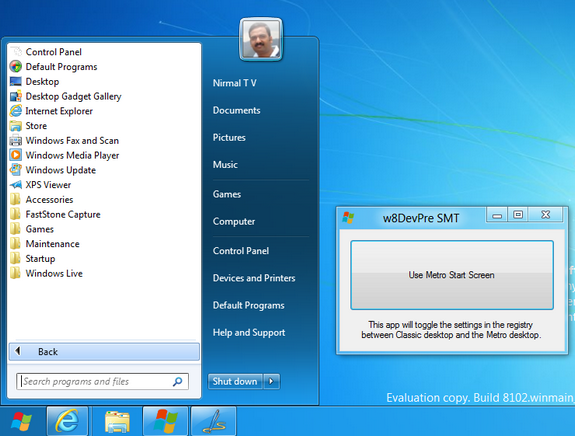The width and height of the screenshot is (575, 436).
Task: Open Games from right pane
Action: click(x=227, y=194)
